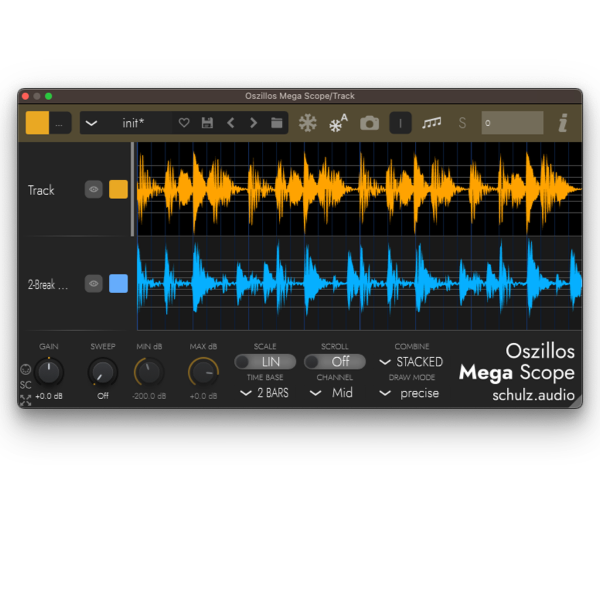Open the preset folder icon

tap(277, 123)
